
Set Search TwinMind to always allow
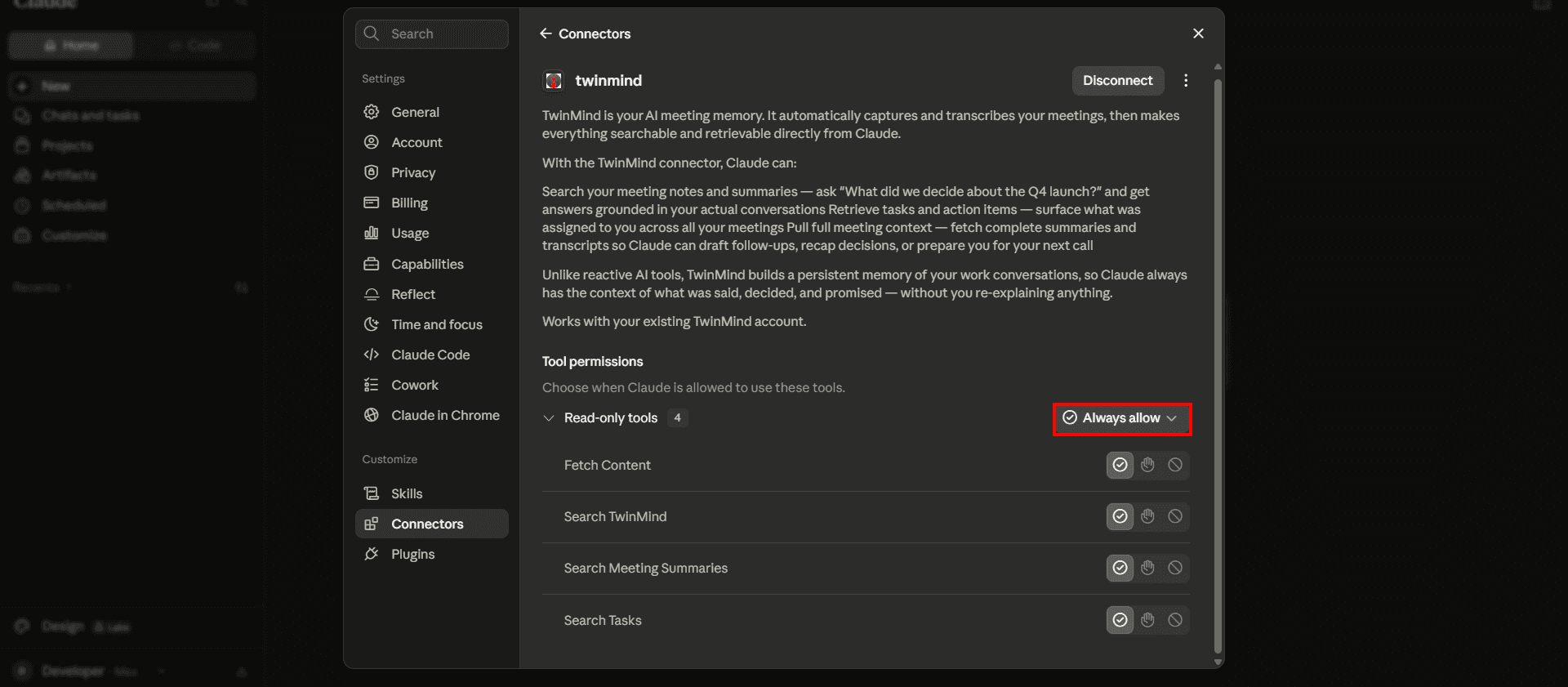[1120, 516]
